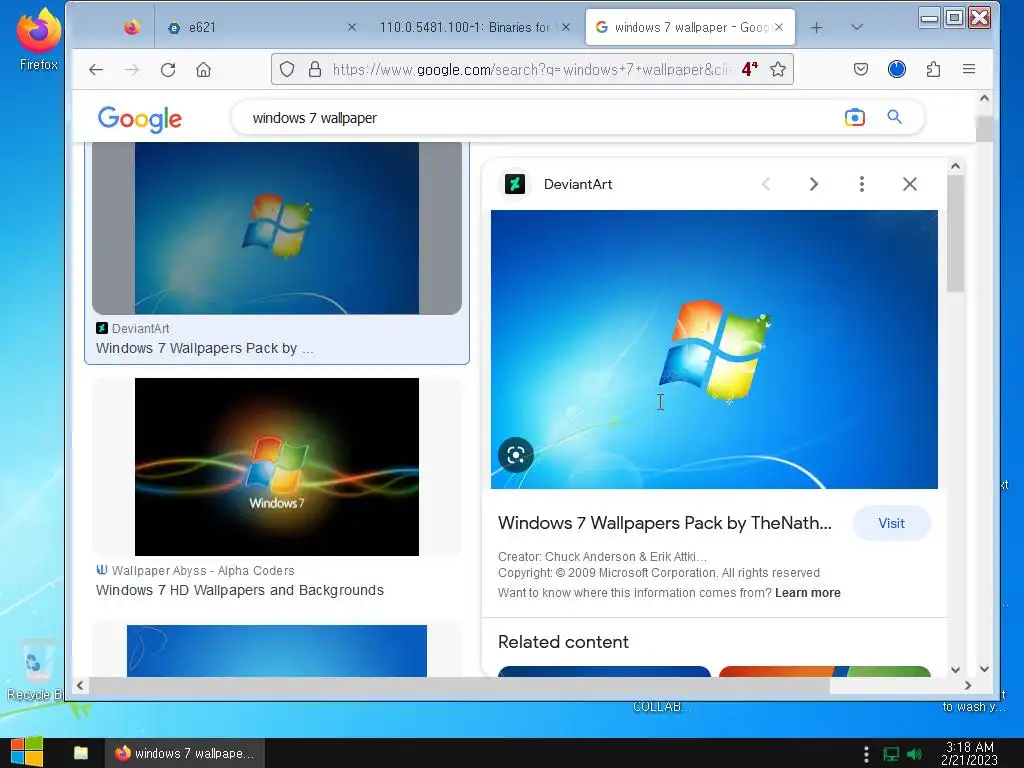Screen dimensions: 1024x768
Task: Open Windows 7 Wallpapers Pack by result
Action: click(x=204, y=348)
